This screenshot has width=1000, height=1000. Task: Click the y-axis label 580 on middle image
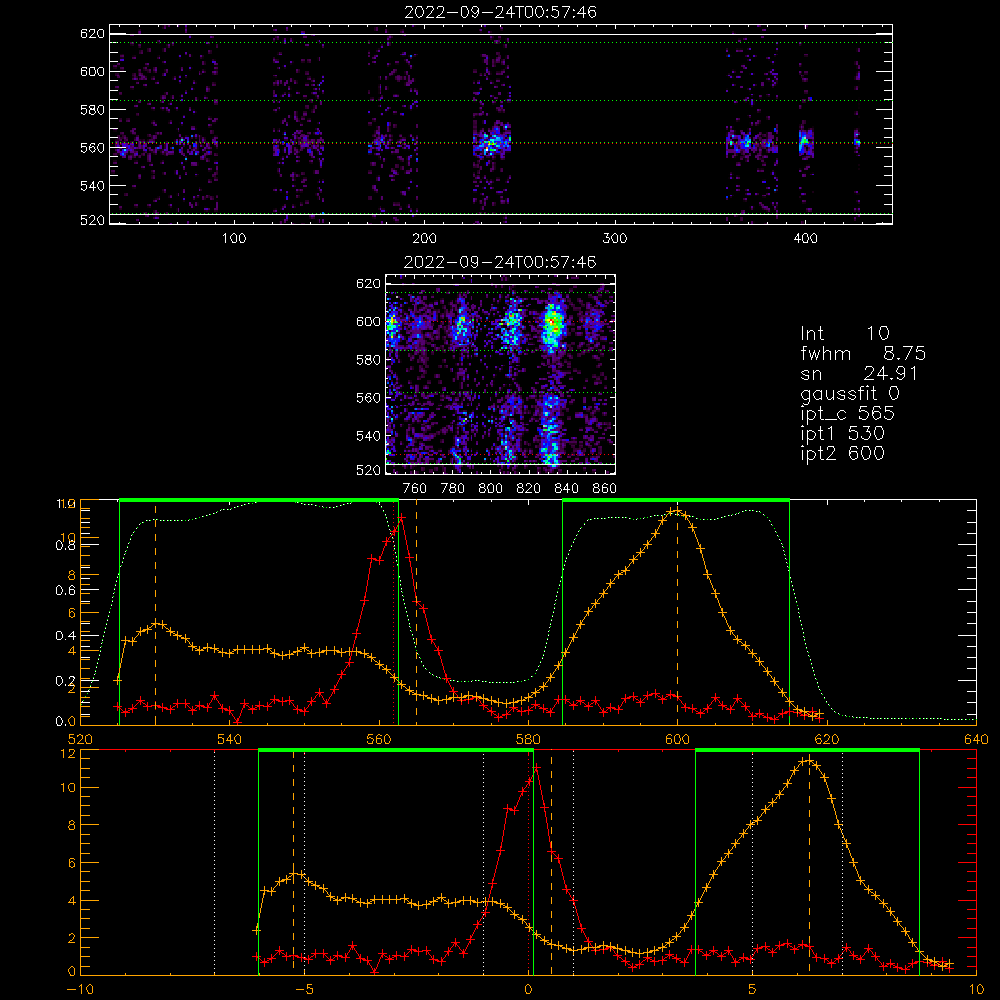click(369, 360)
